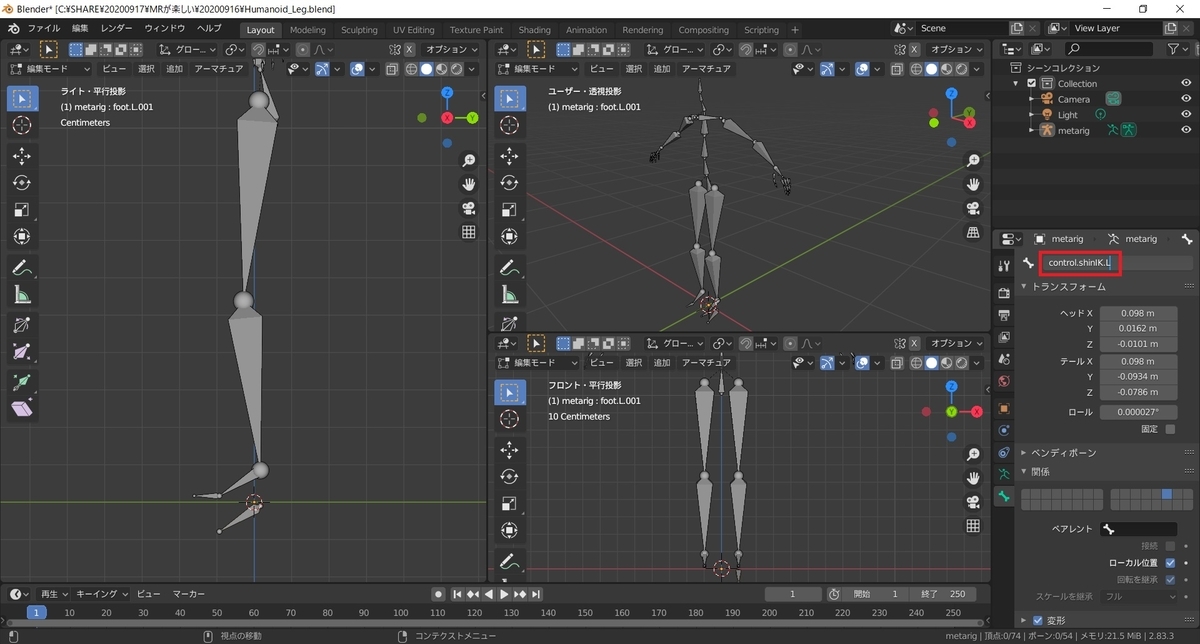Image resolution: width=1200 pixels, height=644 pixels.
Task: Click play animation button in timeline
Action: (x=504, y=594)
